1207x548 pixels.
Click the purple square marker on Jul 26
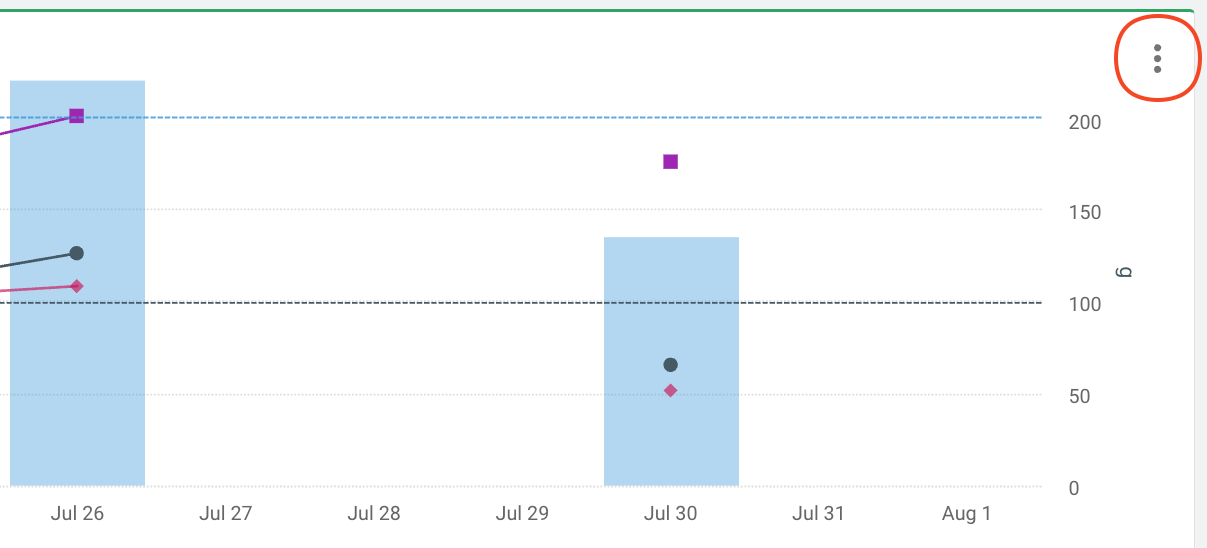[77, 116]
